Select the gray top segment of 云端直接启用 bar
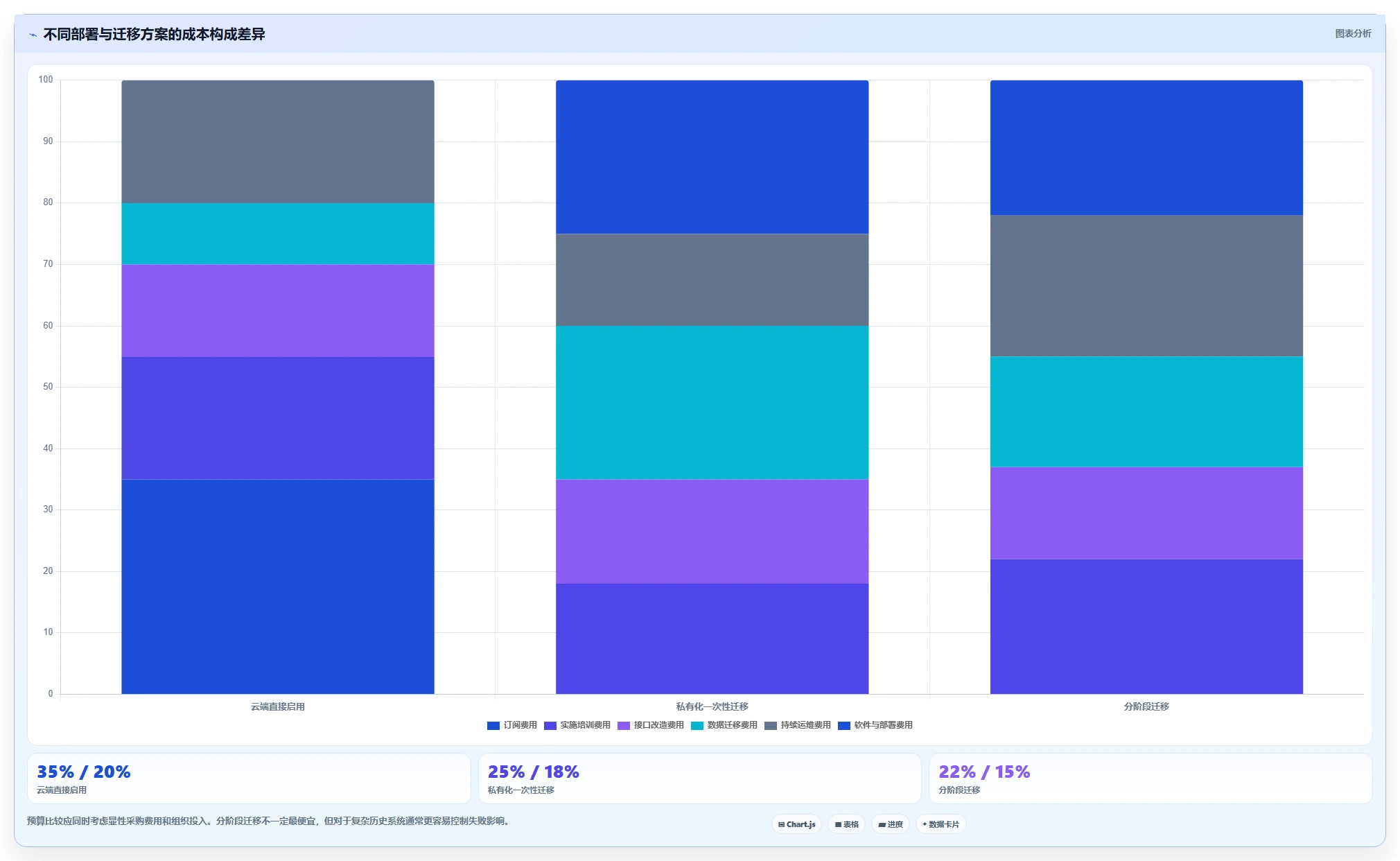 click(278, 141)
